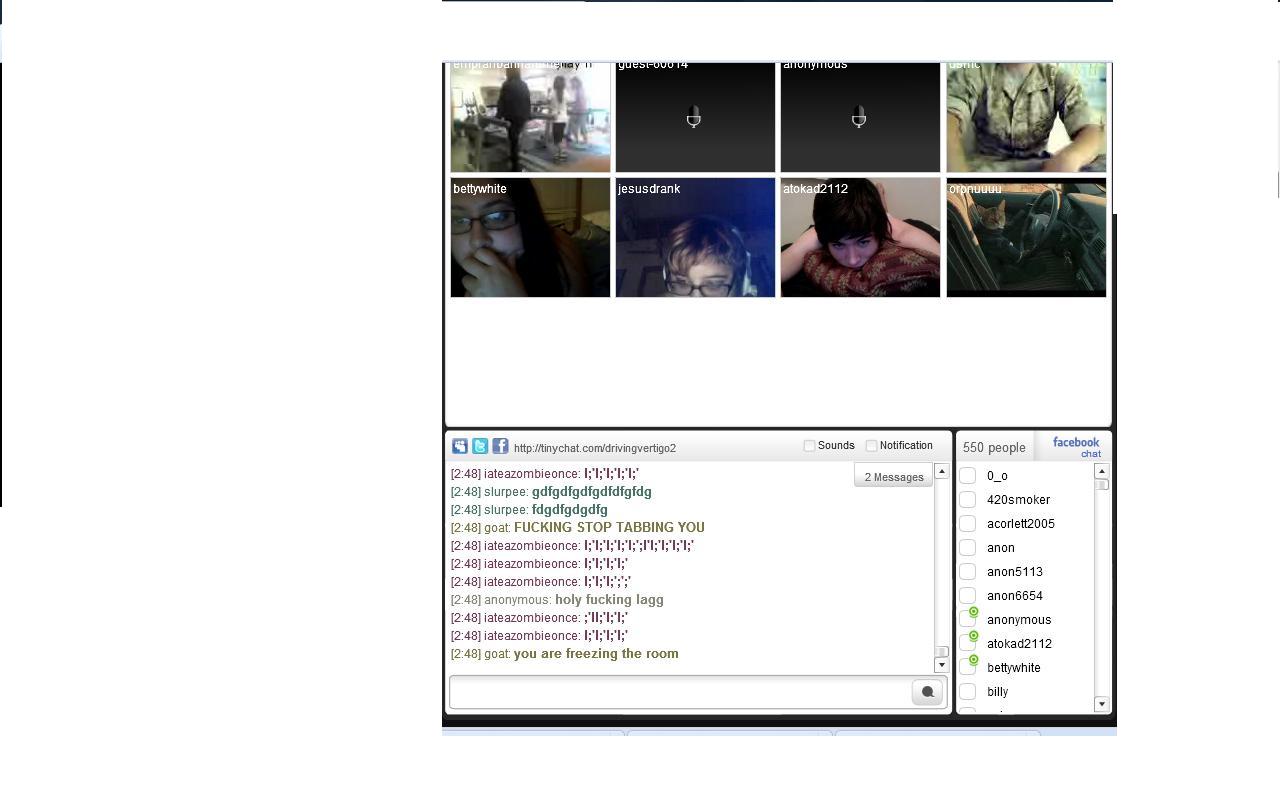Image resolution: width=1280 pixels, height=800 pixels.
Task: Click microphone icon in anonymous video tile
Action: pos(858,120)
